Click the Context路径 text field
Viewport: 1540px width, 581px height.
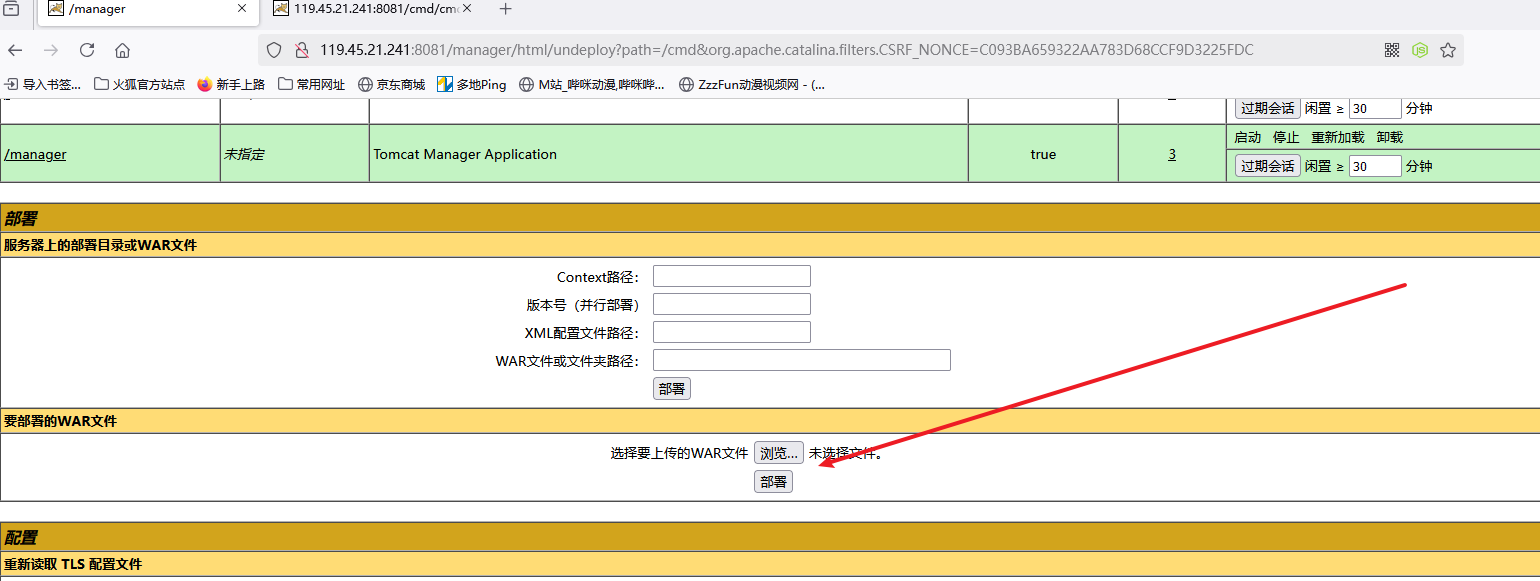(731, 276)
